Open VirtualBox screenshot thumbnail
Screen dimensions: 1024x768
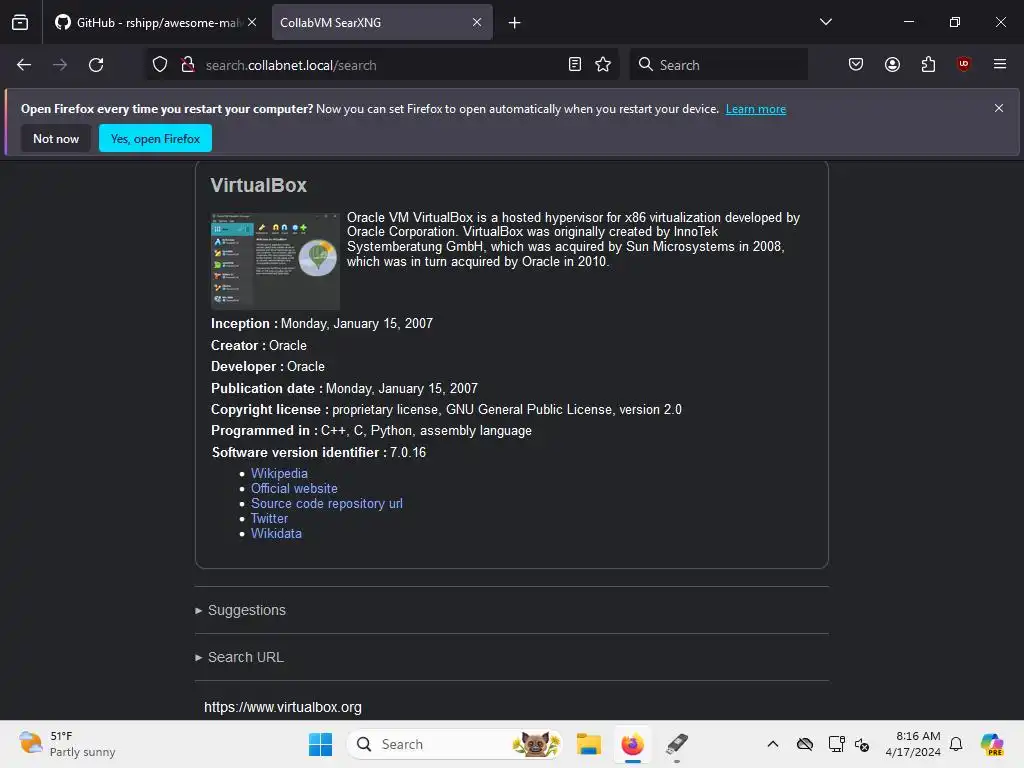point(275,261)
